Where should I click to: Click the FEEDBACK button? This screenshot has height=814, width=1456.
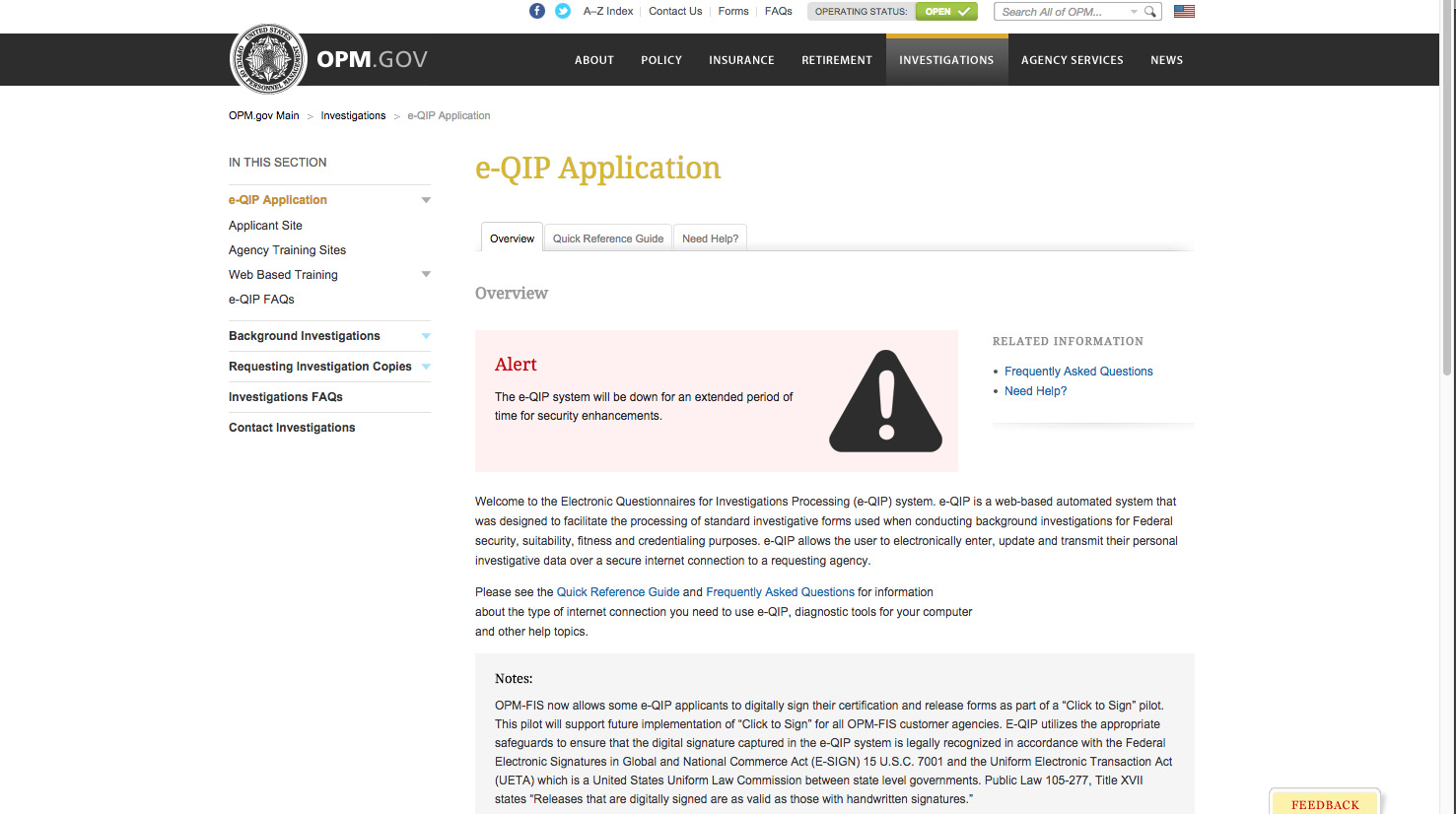(x=1325, y=803)
